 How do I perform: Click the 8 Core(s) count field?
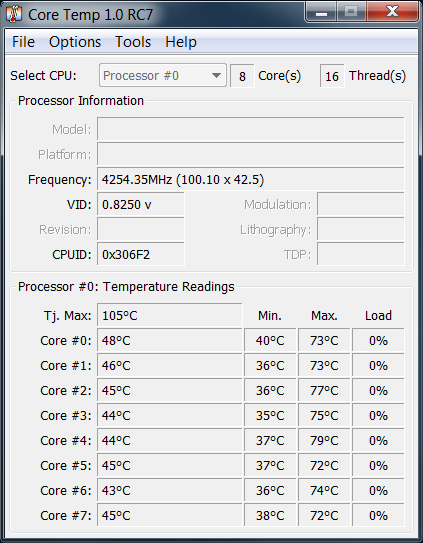pyautogui.click(x=242, y=76)
